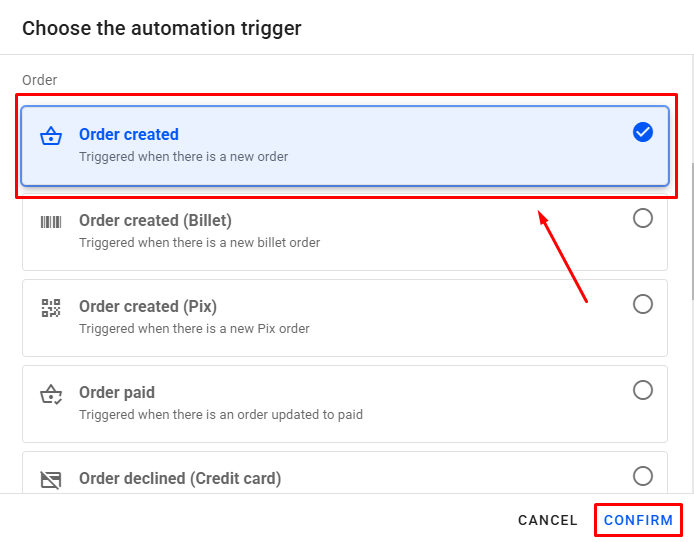Choose the Order created trigger title
The width and height of the screenshot is (694, 542).
tap(129, 135)
